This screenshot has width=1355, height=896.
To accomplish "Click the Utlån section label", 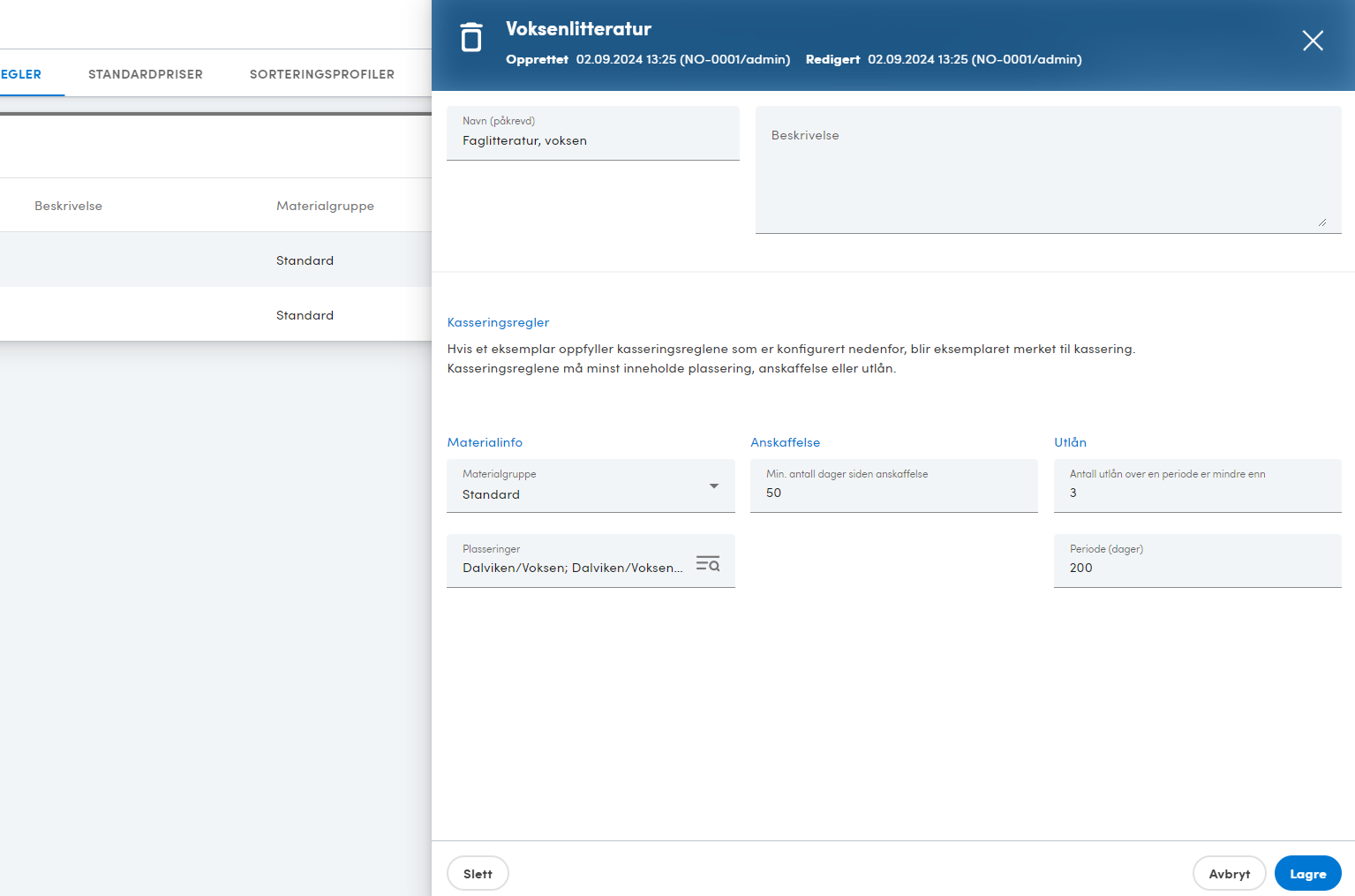I will click(1070, 442).
